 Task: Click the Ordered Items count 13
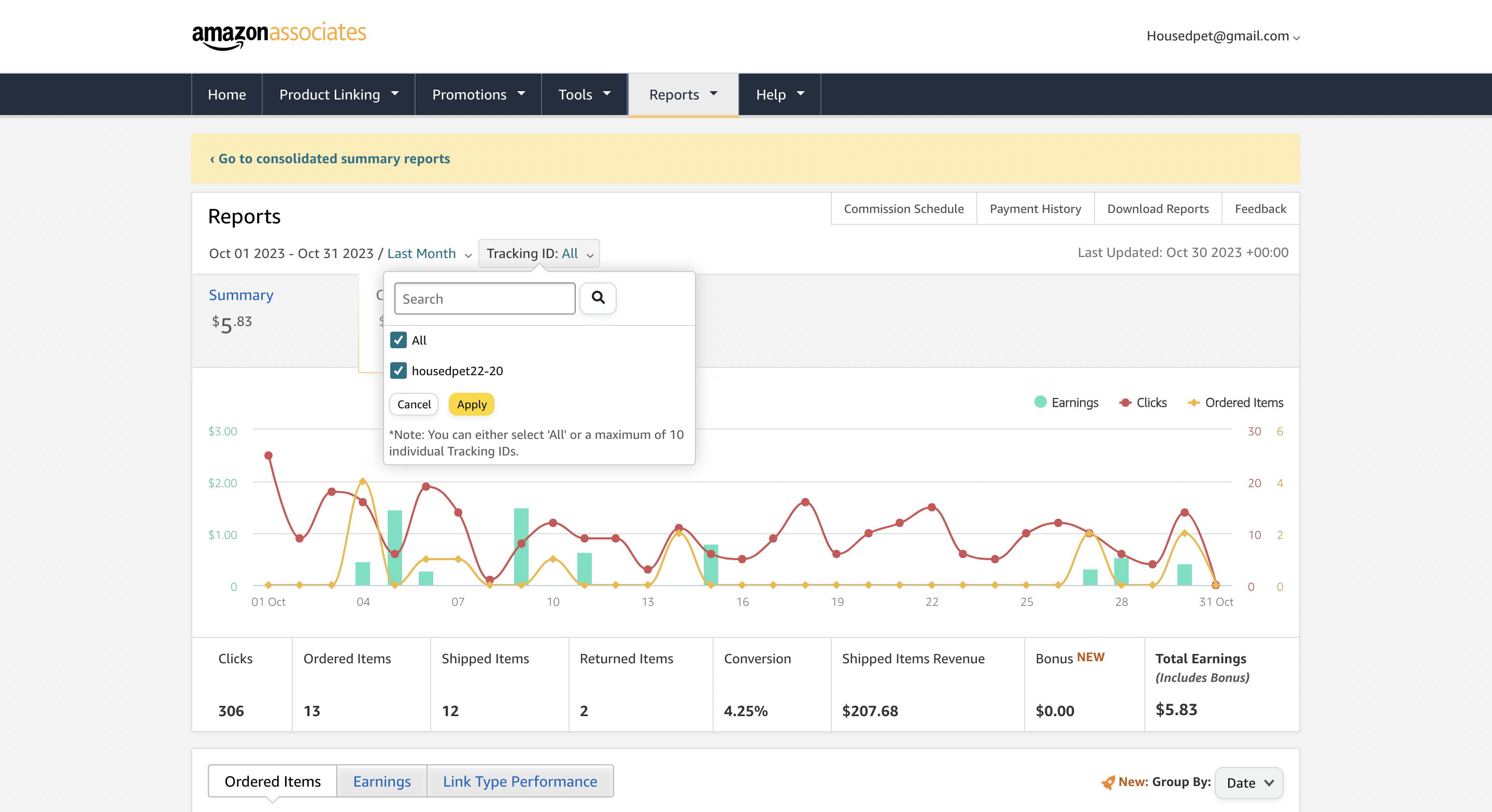pos(311,710)
